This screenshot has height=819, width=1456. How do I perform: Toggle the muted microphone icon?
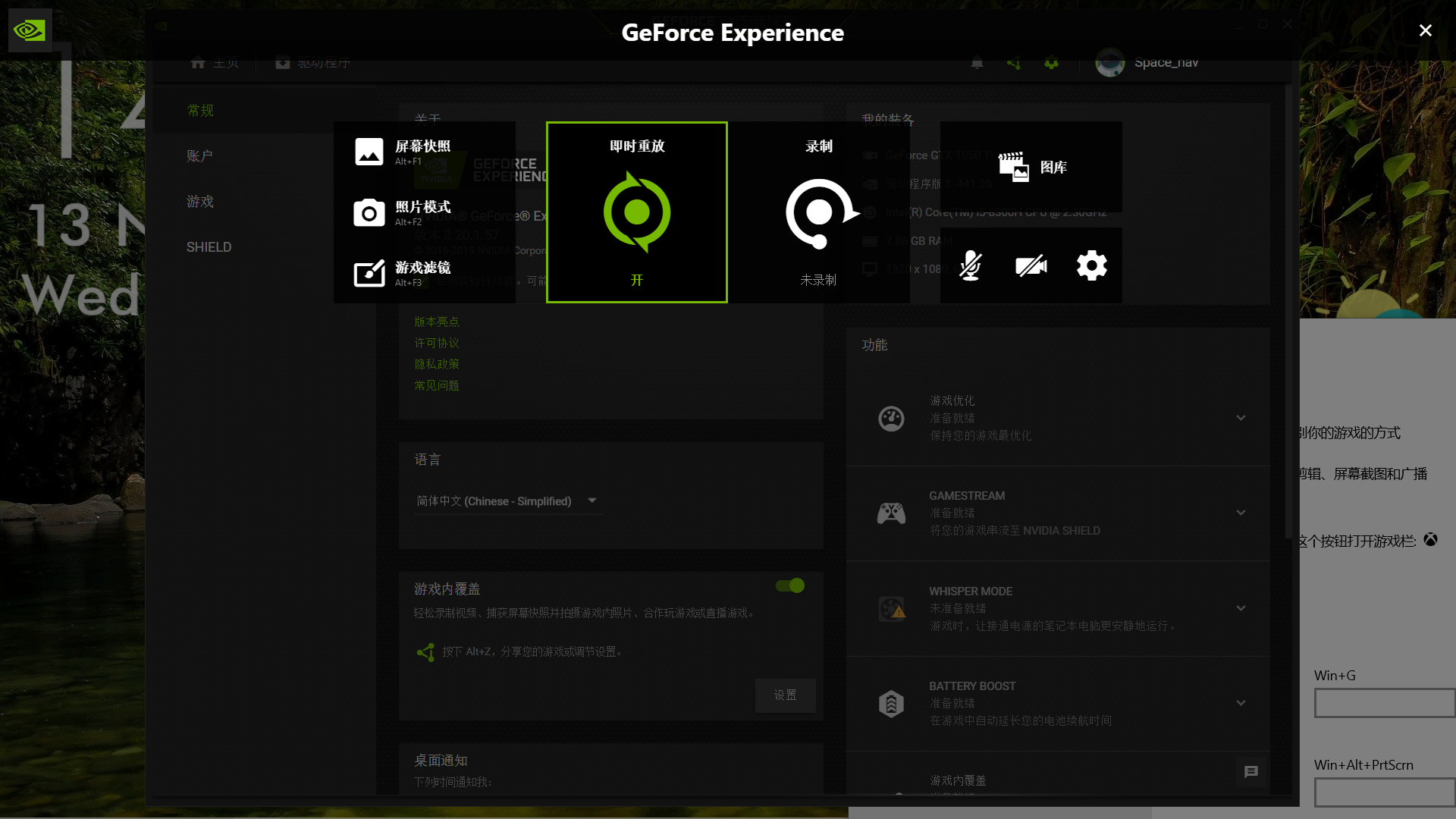971,265
